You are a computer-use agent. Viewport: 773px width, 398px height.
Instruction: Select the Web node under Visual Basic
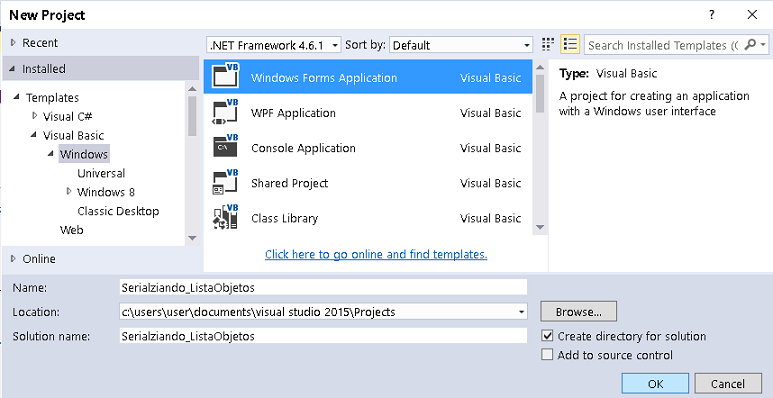[x=71, y=230]
